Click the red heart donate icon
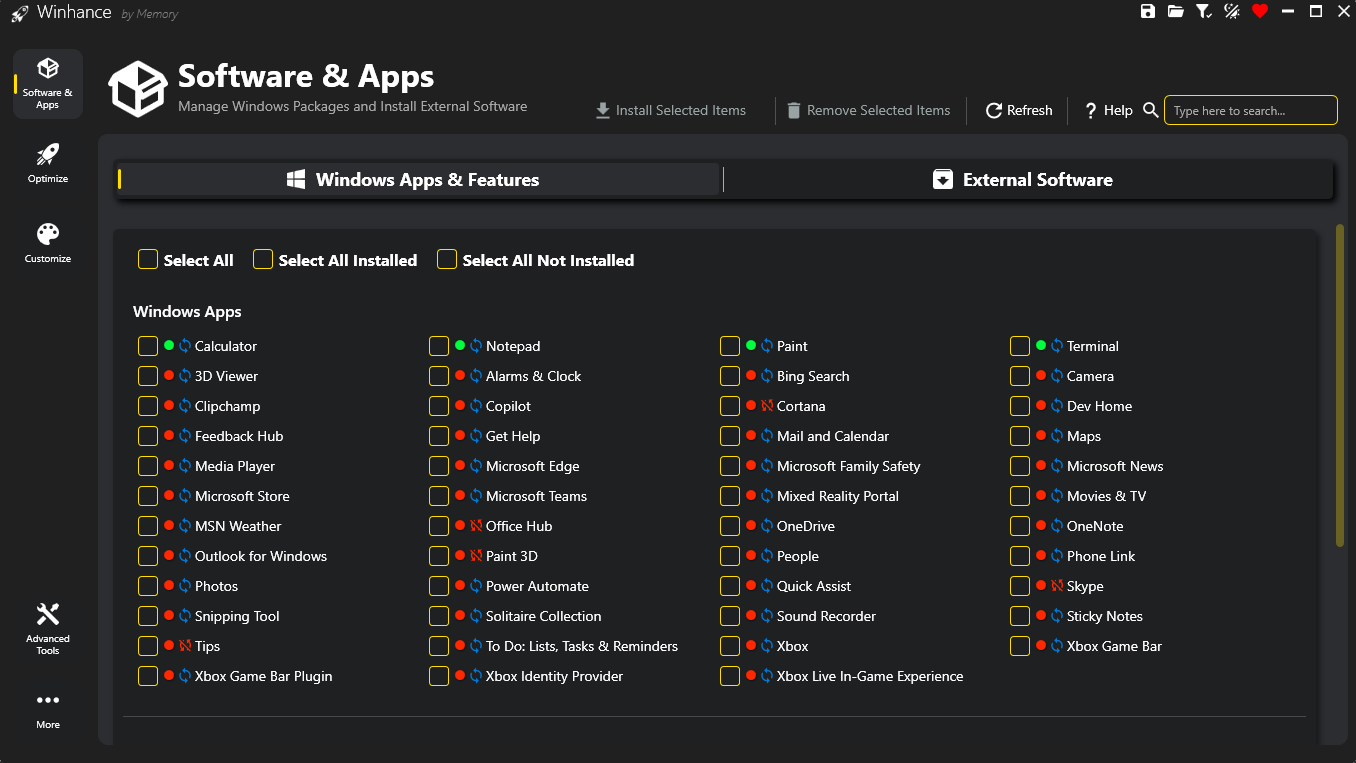The image size is (1356, 763). [x=1259, y=11]
